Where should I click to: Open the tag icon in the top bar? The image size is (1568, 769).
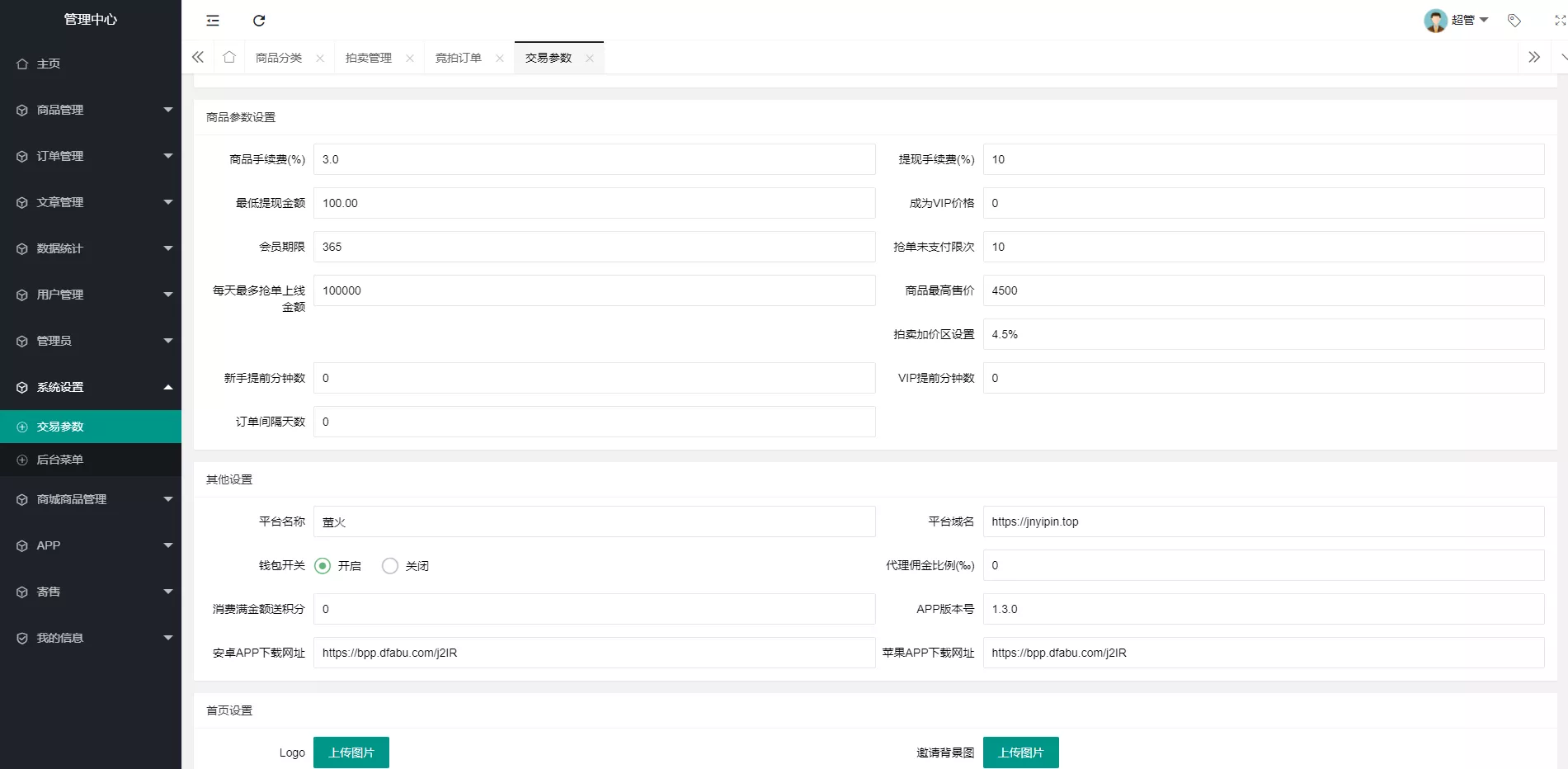tap(1514, 20)
